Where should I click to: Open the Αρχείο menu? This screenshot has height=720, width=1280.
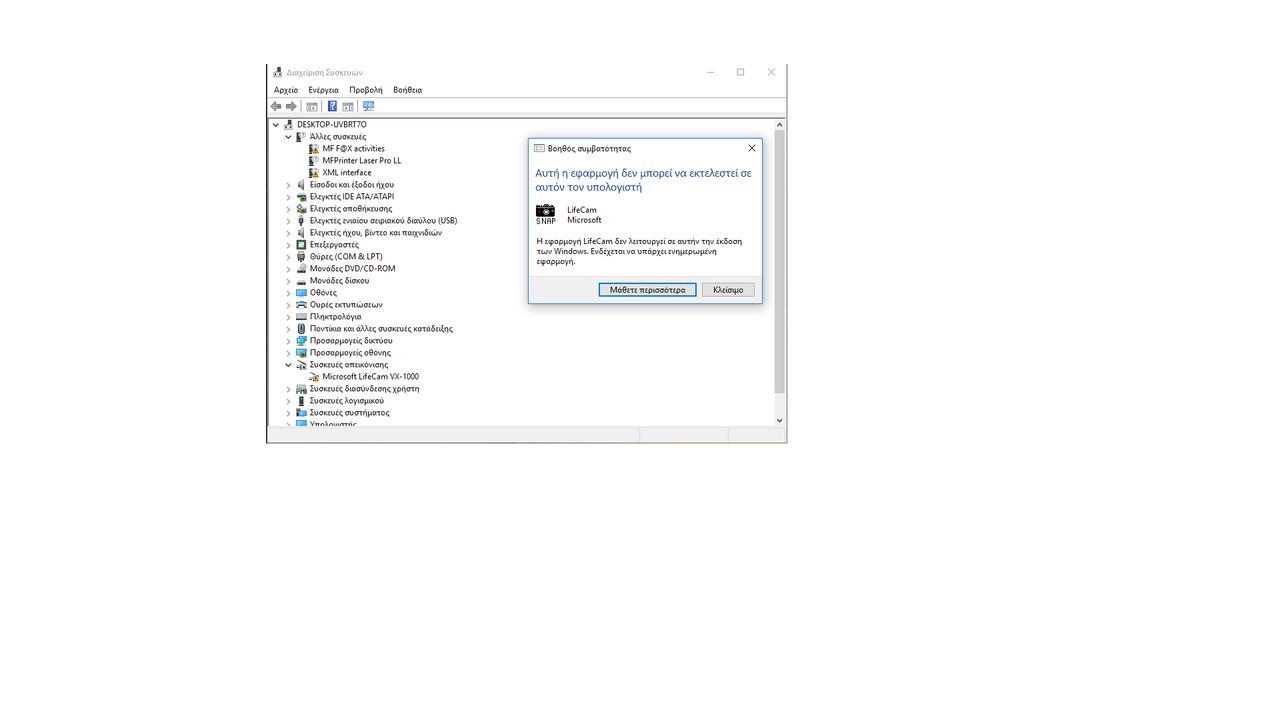tap(286, 90)
